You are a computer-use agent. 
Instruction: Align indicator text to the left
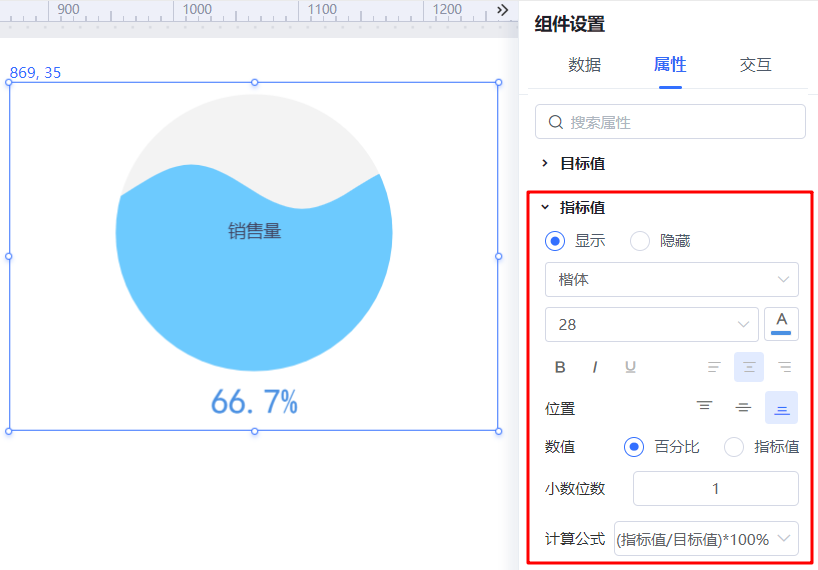[x=714, y=367]
